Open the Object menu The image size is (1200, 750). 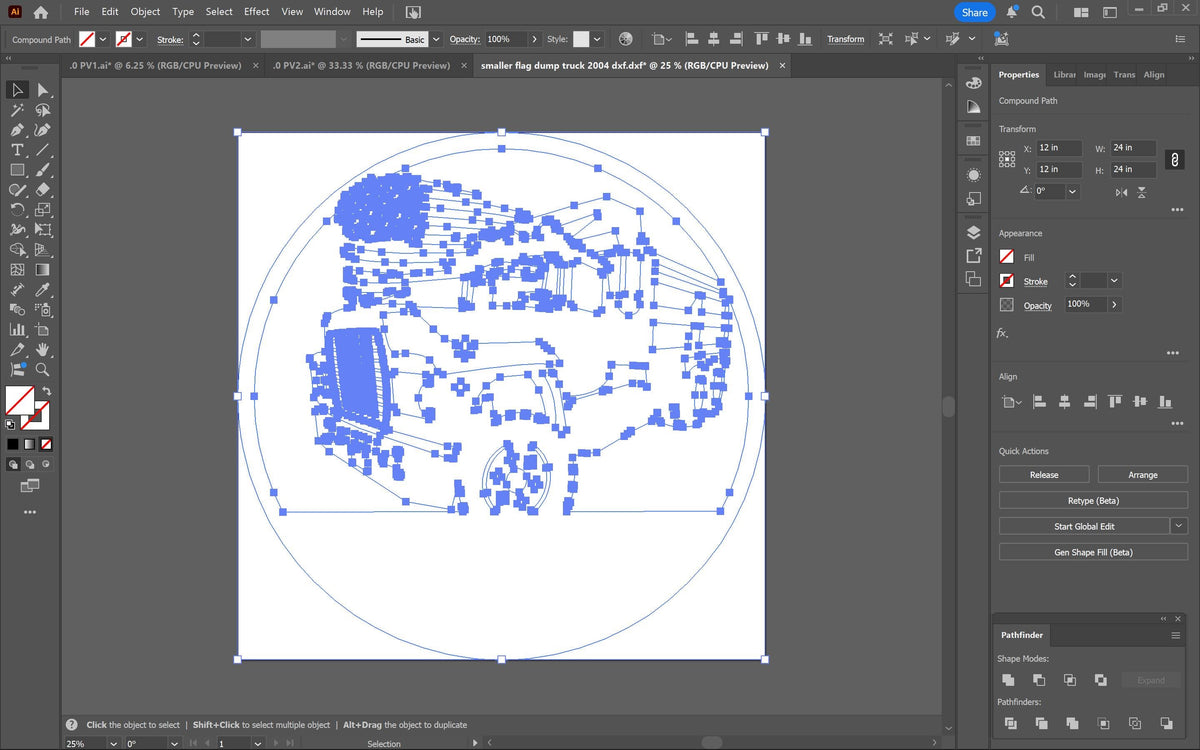[145, 12]
